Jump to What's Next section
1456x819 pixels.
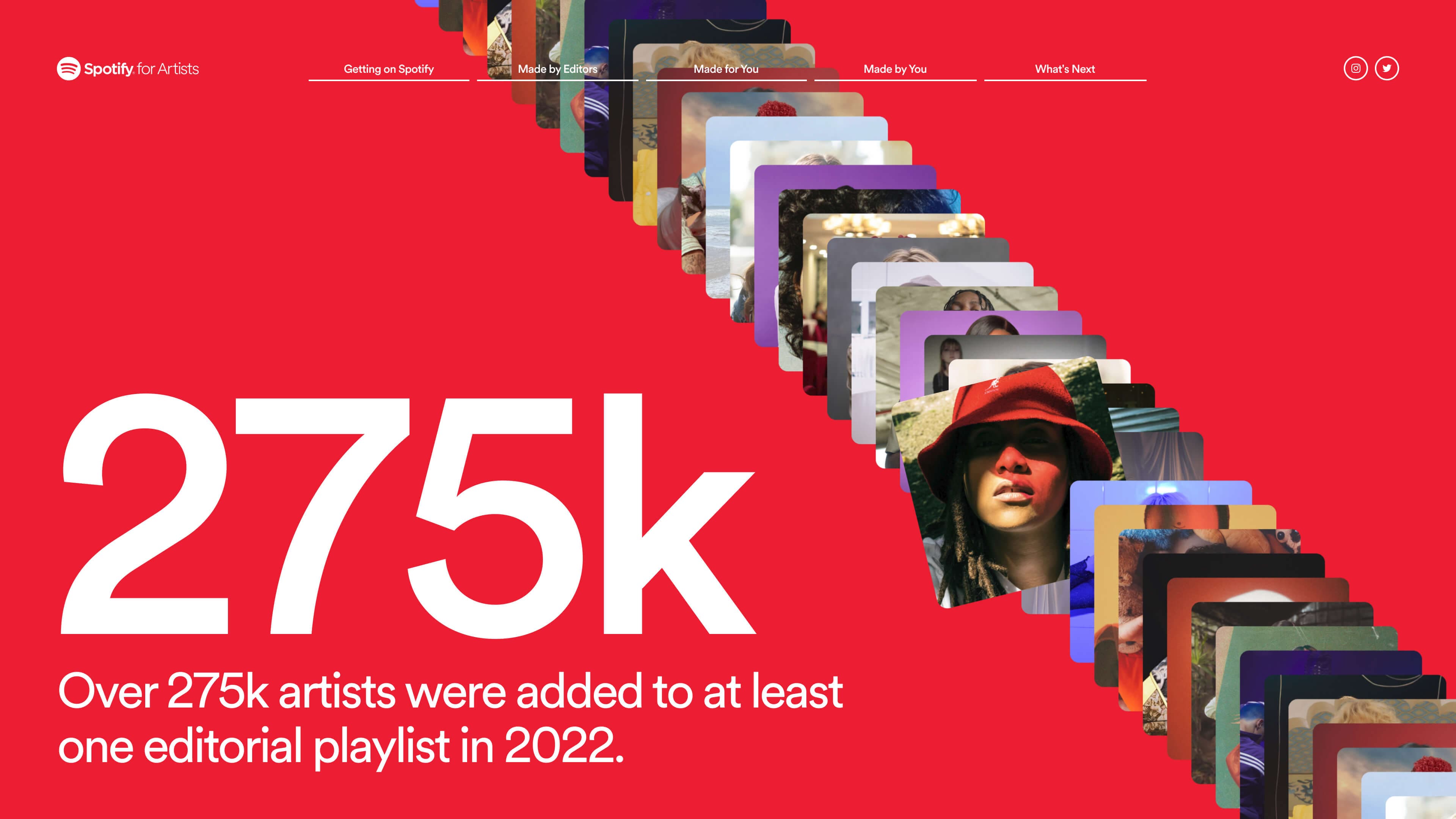tap(1065, 69)
